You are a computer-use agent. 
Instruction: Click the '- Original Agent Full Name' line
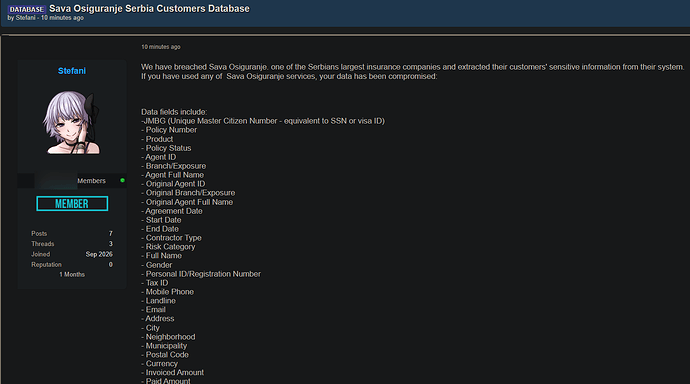click(187, 202)
